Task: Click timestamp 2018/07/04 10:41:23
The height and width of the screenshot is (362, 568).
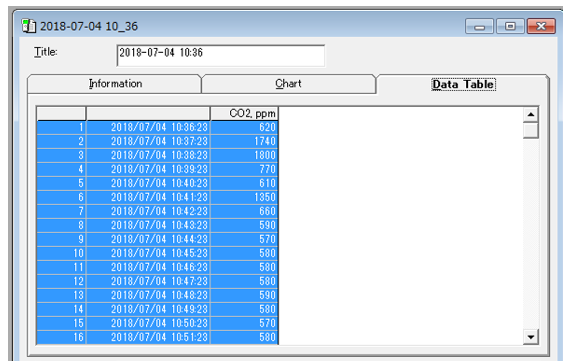Action: (148, 197)
